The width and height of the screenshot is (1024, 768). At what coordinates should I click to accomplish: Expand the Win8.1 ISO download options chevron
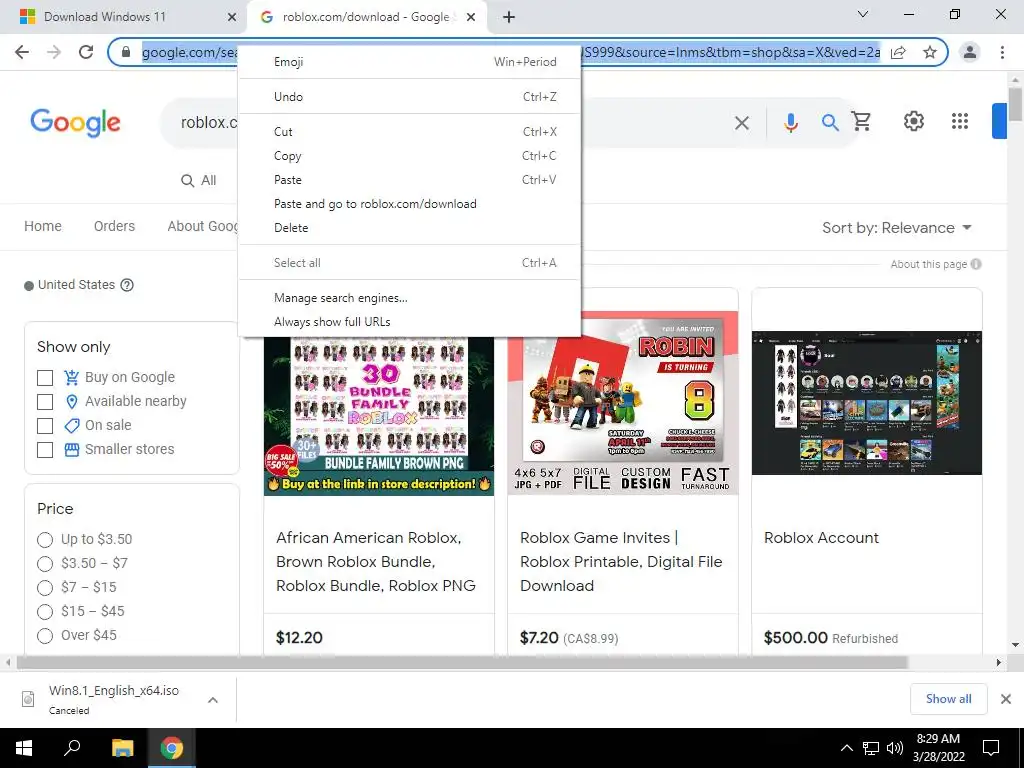click(213, 700)
